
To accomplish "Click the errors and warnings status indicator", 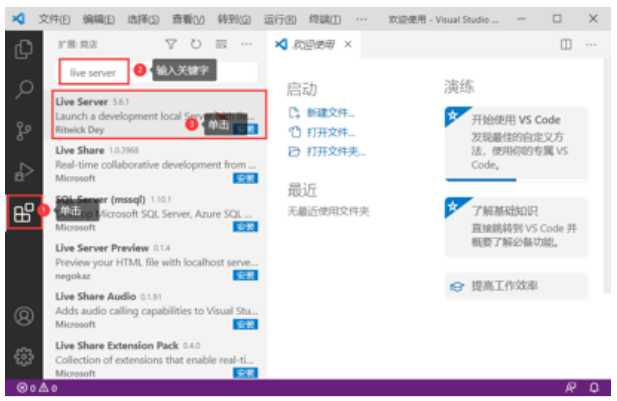I will pyautogui.click(x=37, y=388).
